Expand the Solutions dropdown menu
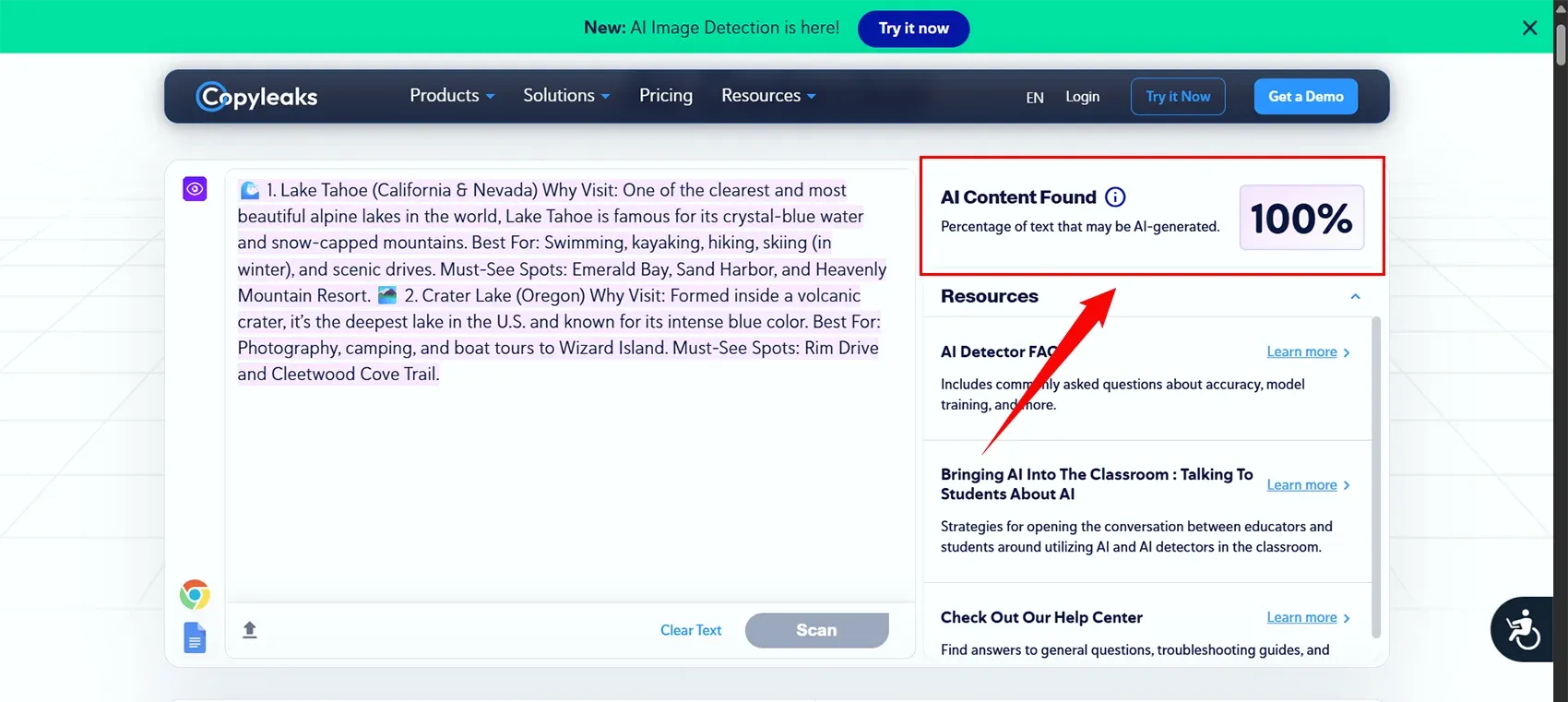Viewport: 1568px width, 702px height. click(x=565, y=96)
